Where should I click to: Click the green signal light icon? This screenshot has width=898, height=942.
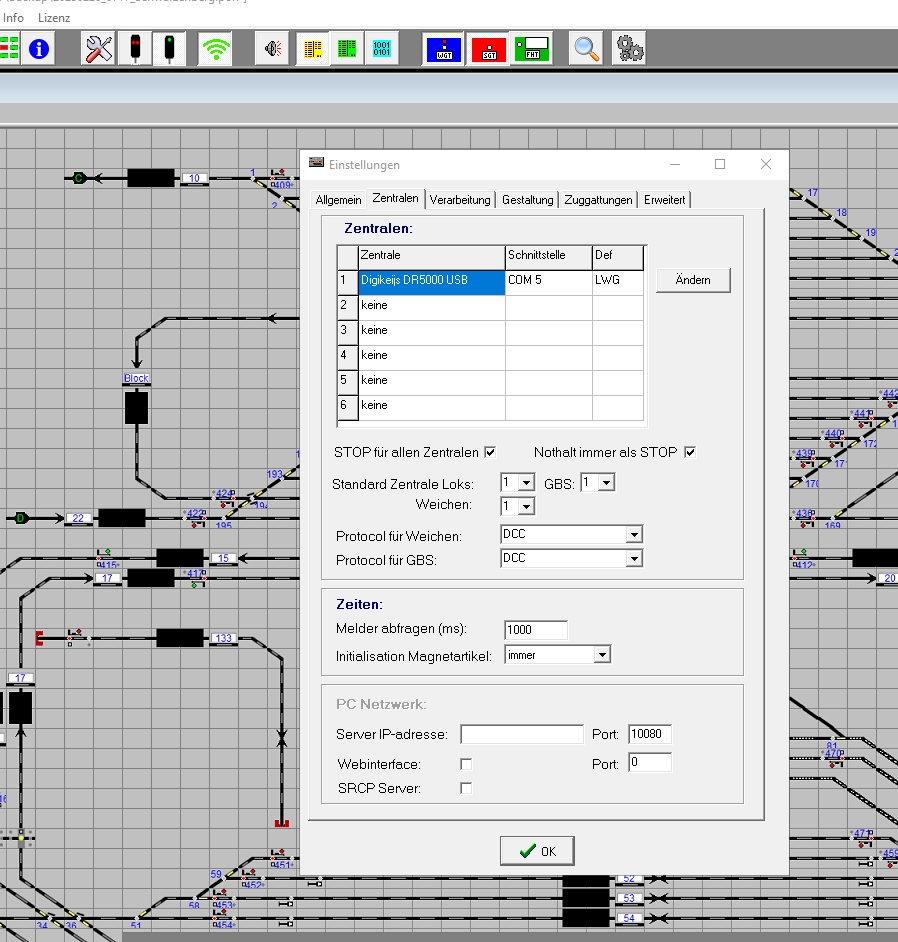click(x=169, y=49)
